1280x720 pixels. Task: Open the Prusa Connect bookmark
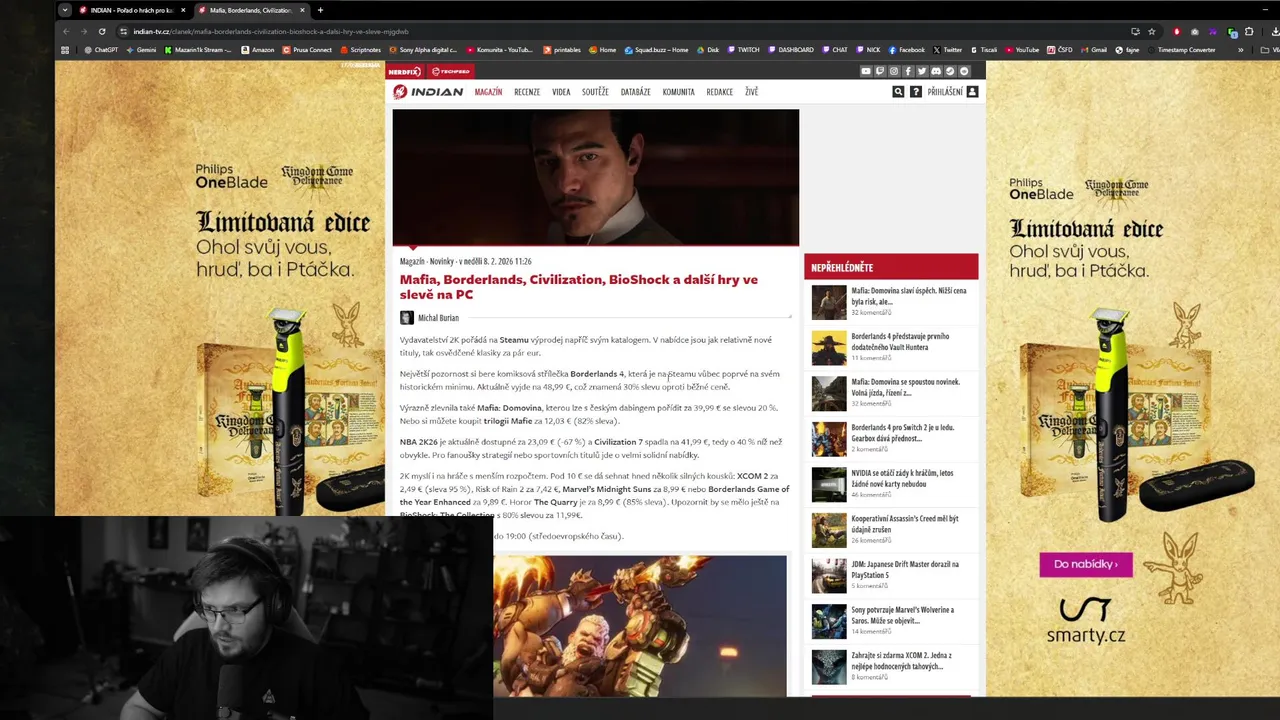click(x=307, y=49)
